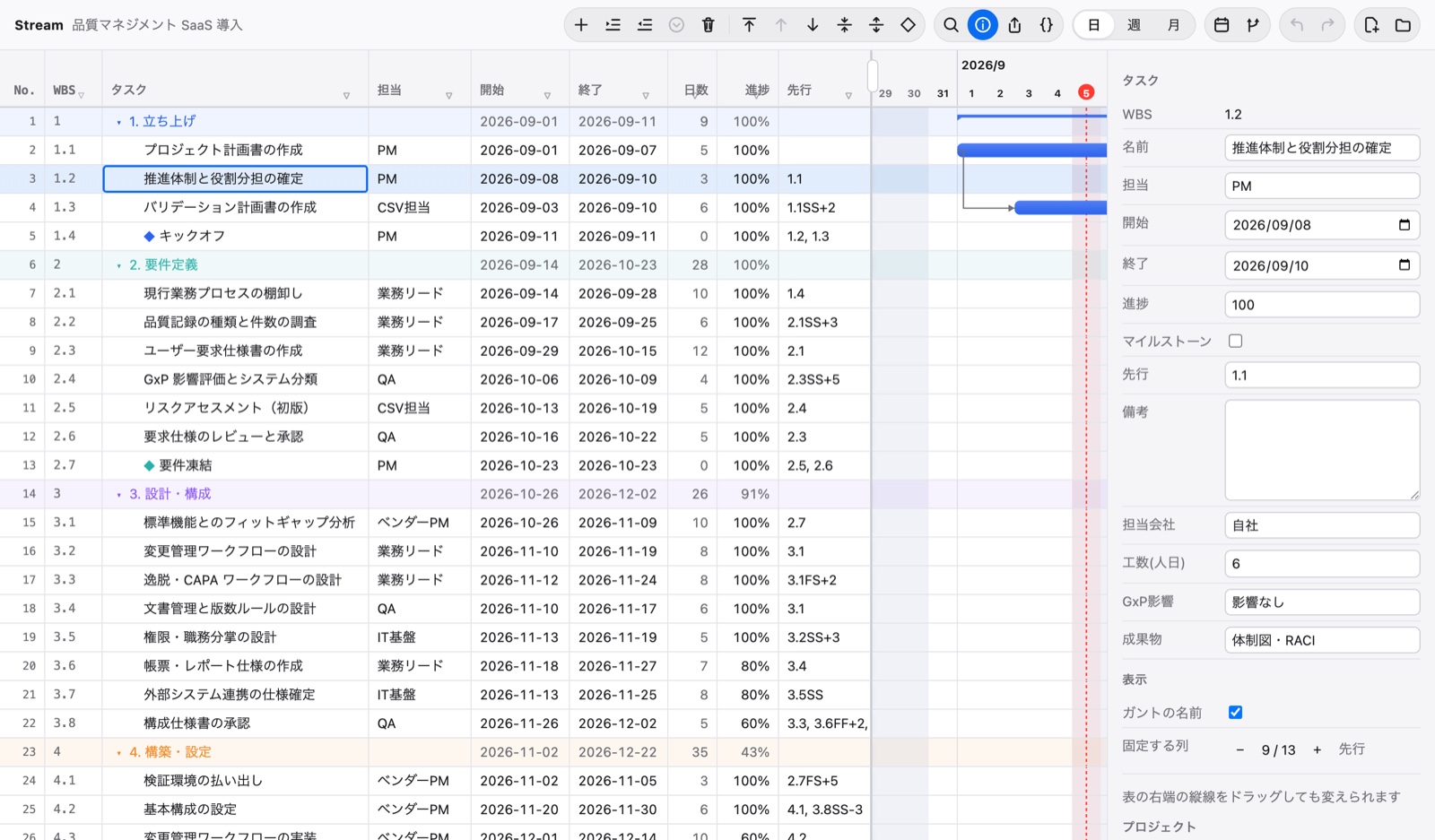
Task: Collapse the 4. 構築・設定 group
Action: [x=118, y=753]
